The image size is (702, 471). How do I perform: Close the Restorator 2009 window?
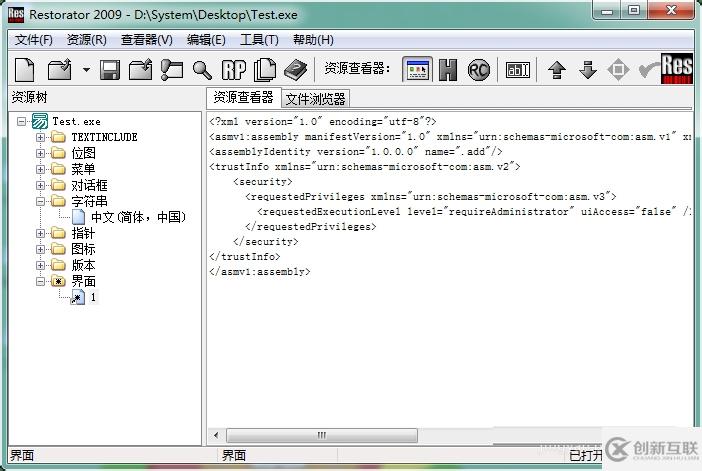coord(671,11)
